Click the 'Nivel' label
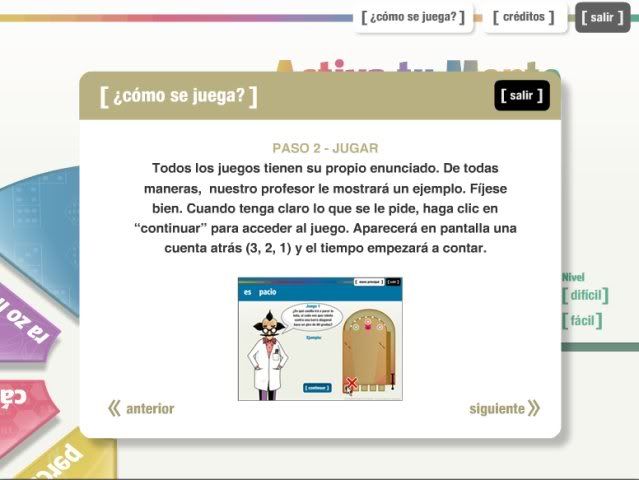This screenshot has height=480, width=639. coord(573,277)
